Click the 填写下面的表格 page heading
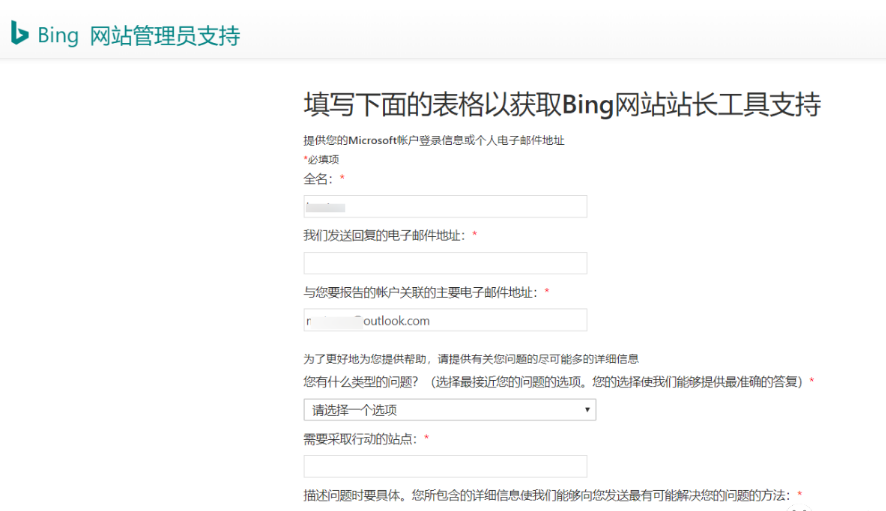Screen dimensions: 886x511 (x=562, y=104)
